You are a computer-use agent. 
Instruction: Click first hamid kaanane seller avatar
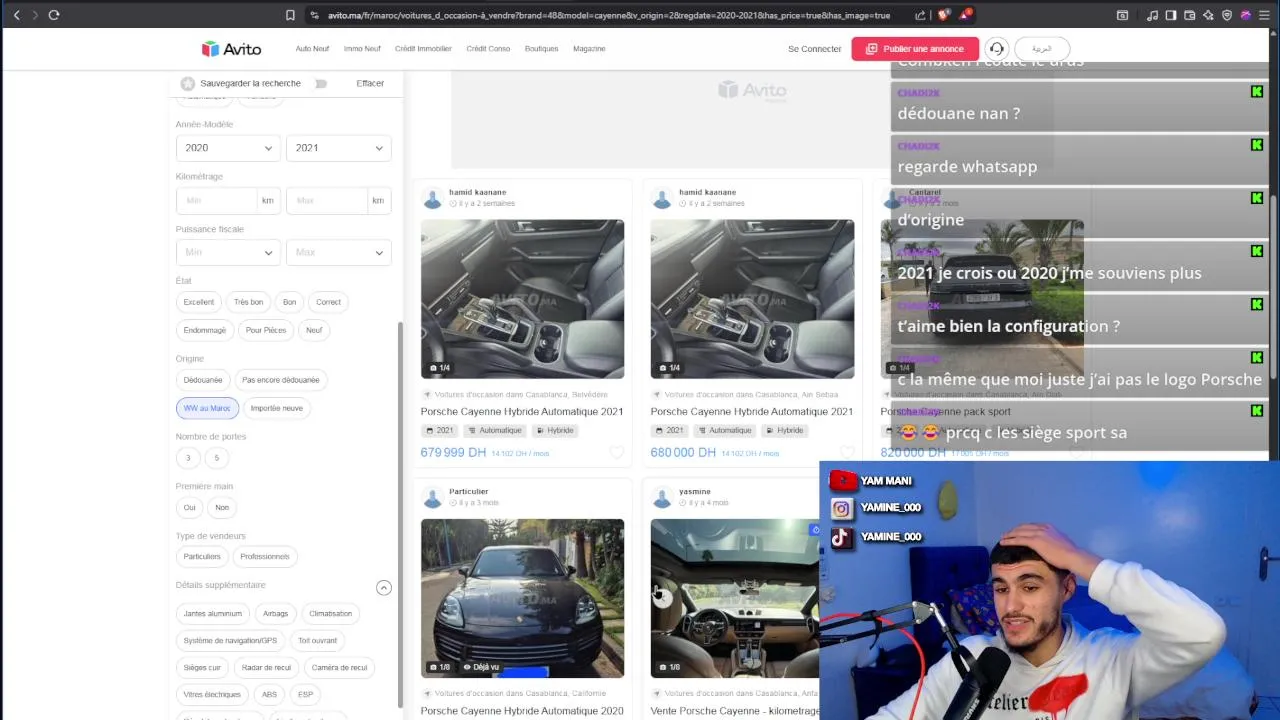432,198
